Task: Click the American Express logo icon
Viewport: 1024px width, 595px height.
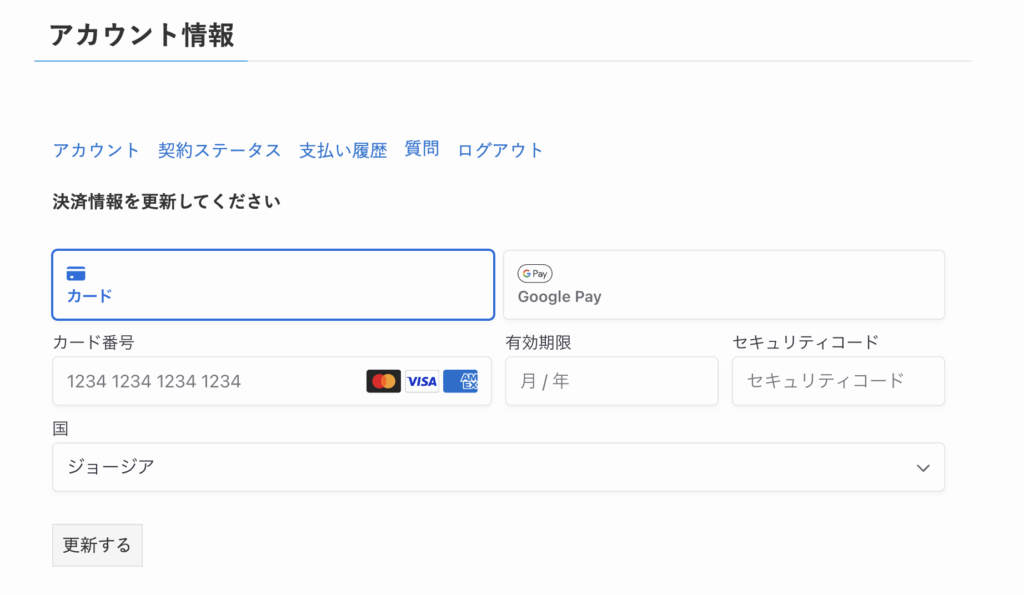Action: 460,381
